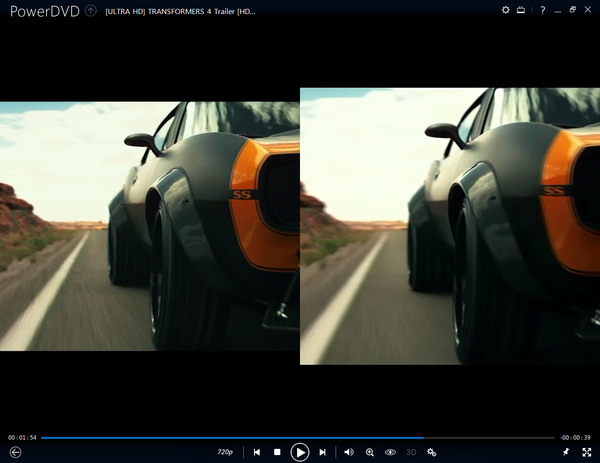
Task: Stop the video playback
Action: click(277, 452)
